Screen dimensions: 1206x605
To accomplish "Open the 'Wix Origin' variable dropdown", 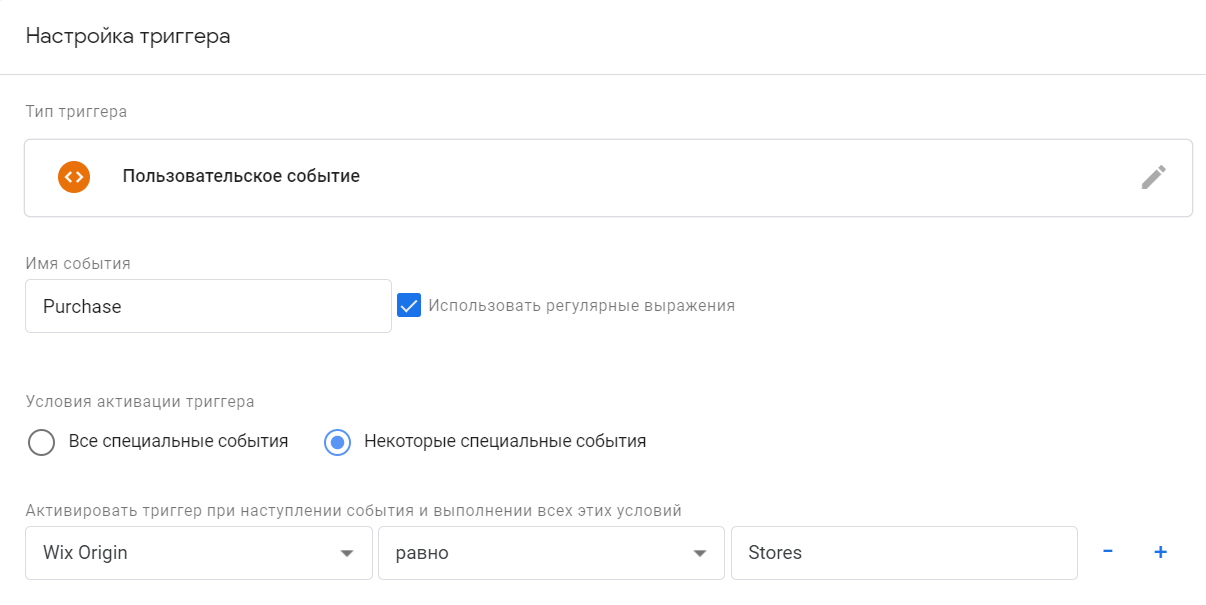I will point(199,553).
